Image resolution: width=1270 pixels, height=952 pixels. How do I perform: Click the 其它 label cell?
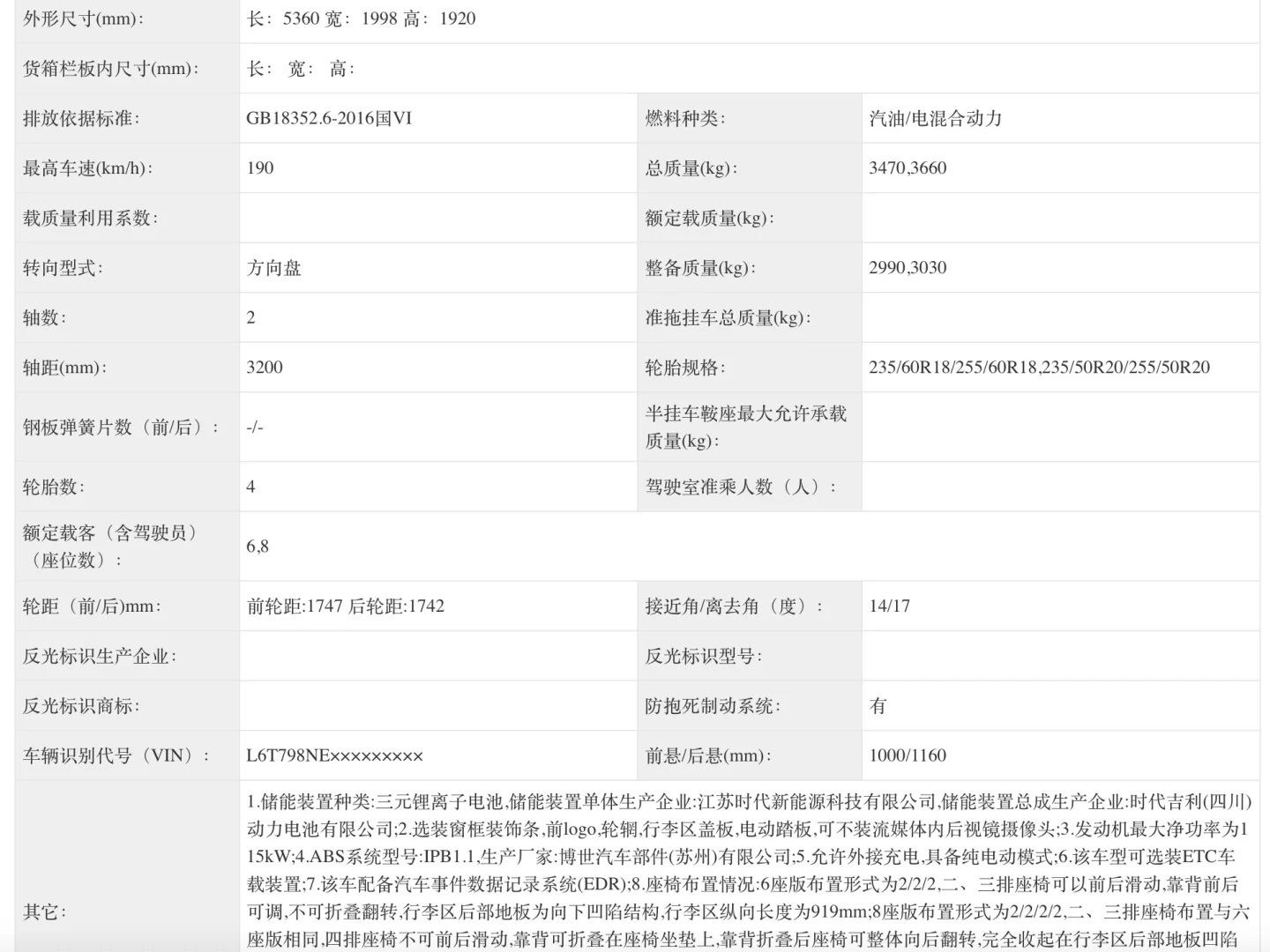127,866
